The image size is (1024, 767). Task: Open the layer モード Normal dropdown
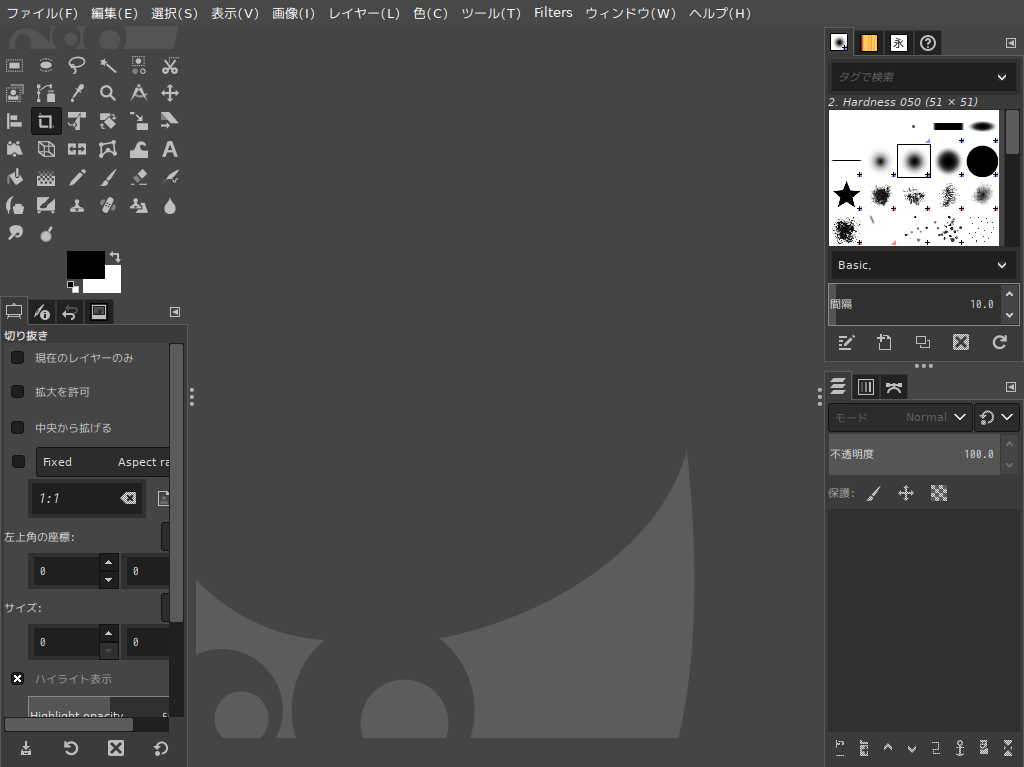pos(900,417)
